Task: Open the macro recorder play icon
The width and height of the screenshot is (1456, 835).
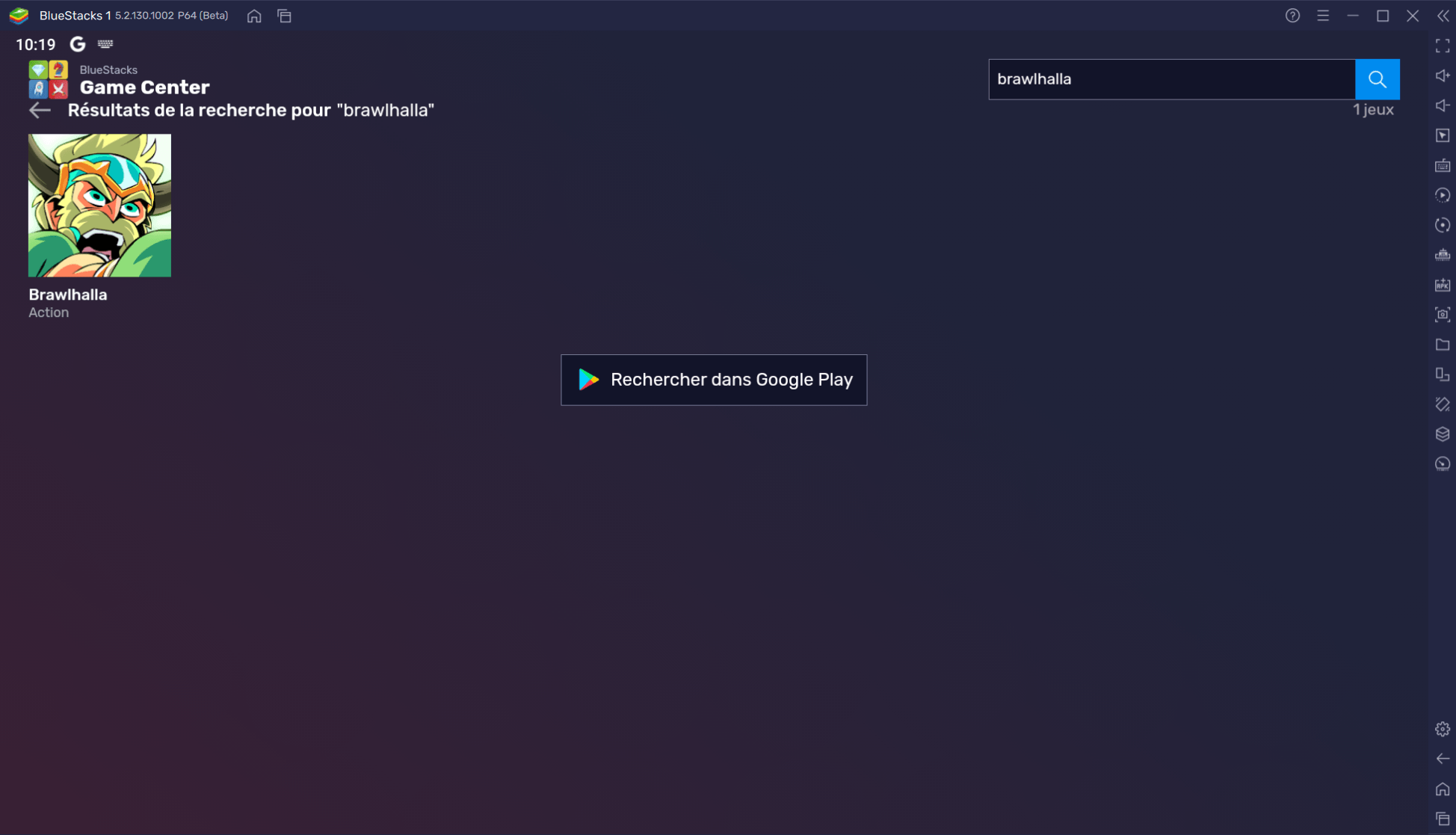Action: tap(1443, 195)
